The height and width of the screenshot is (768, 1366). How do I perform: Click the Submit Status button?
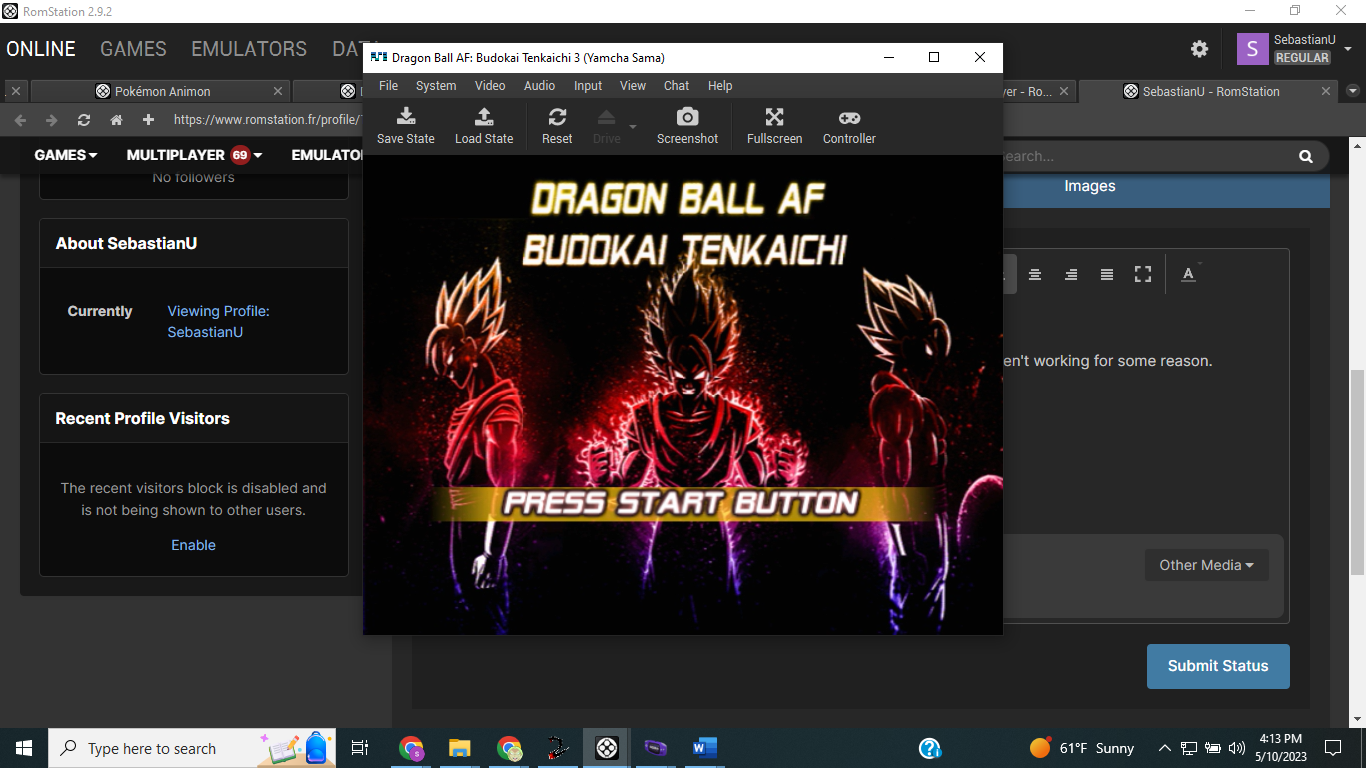tap(1218, 666)
